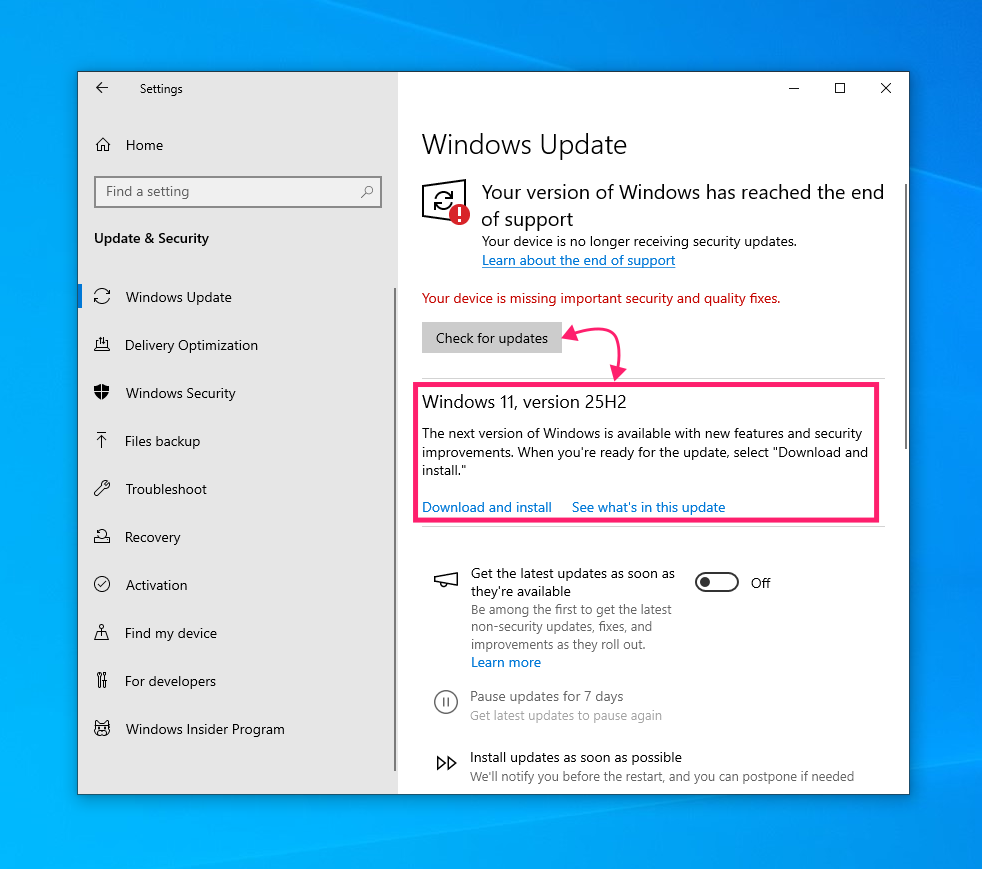Screen dimensions: 982x869
Task: Click Pause updates for 7 days
Action: pyautogui.click(x=546, y=696)
